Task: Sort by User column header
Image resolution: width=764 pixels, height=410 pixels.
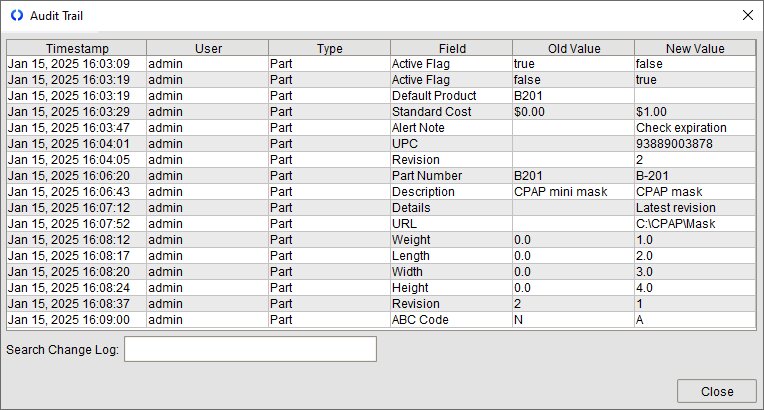Action: coord(207,48)
